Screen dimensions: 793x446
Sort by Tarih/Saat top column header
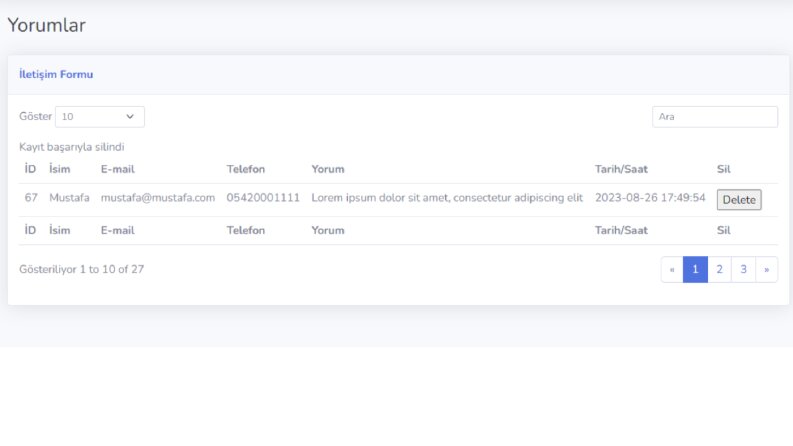pos(621,169)
